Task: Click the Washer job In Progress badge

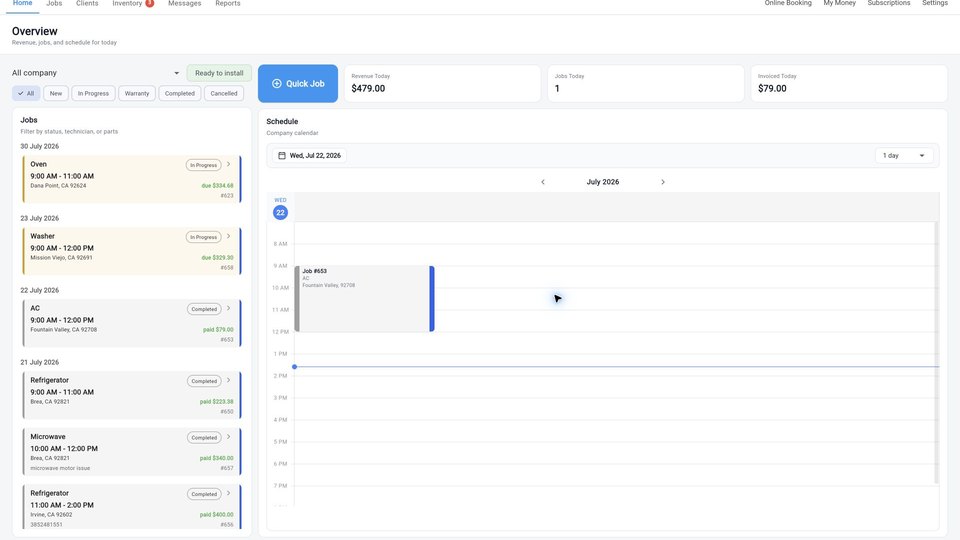Action: point(203,237)
